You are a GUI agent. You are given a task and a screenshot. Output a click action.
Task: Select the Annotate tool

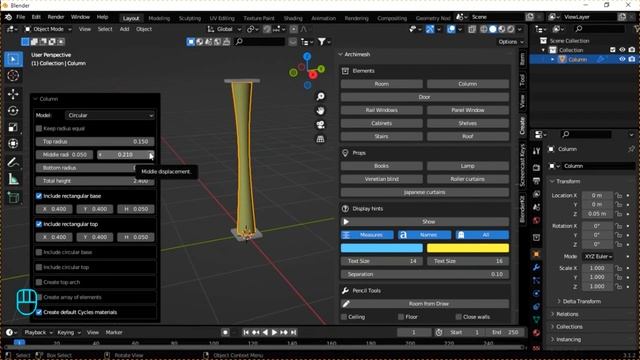[x=13, y=162]
